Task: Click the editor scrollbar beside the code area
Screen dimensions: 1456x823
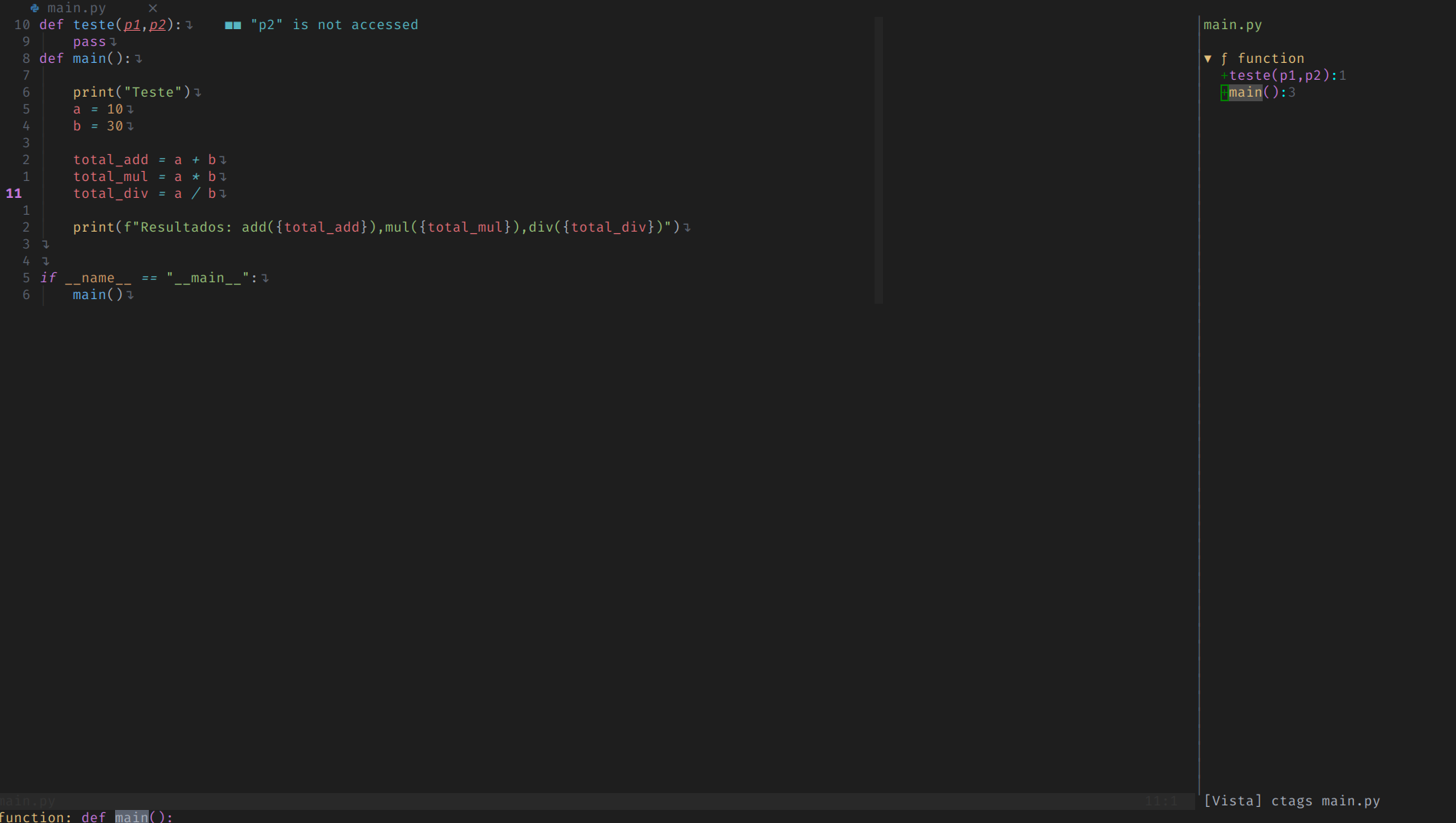Action: pyautogui.click(x=878, y=153)
